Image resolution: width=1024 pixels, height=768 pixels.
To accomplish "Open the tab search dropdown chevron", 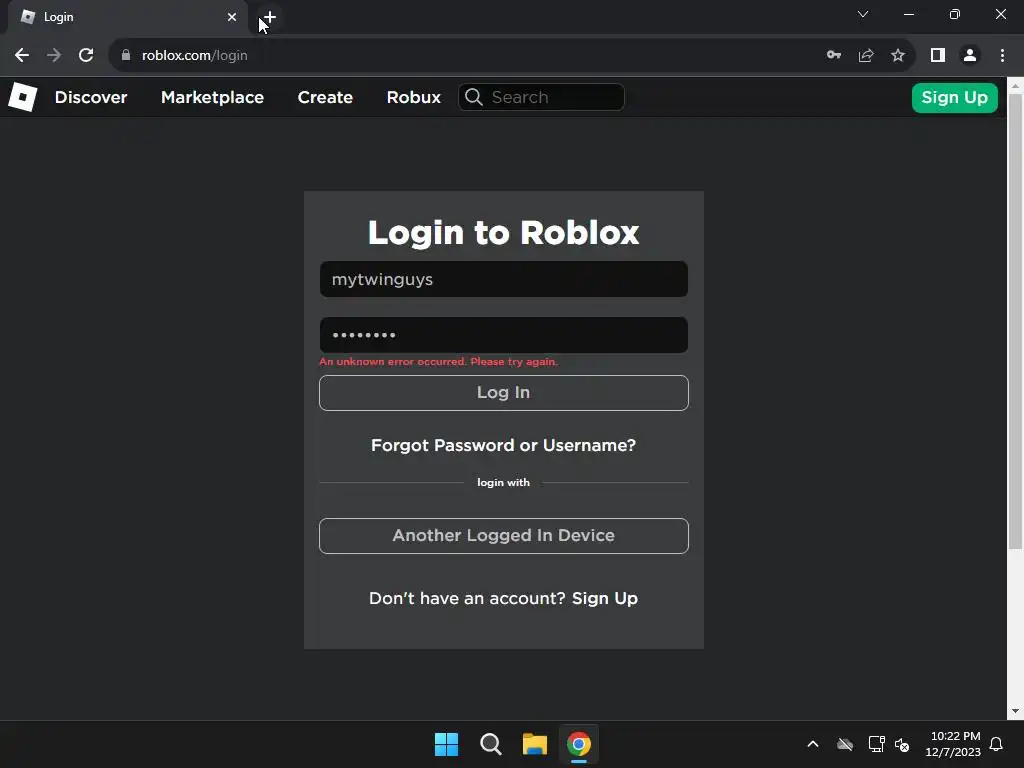I will [863, 14].
